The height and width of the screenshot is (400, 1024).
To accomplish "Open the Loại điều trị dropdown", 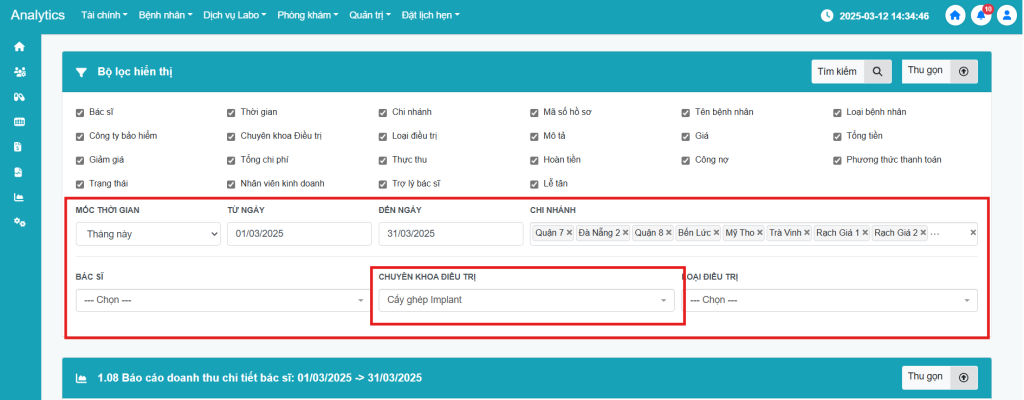I will 829,300.
